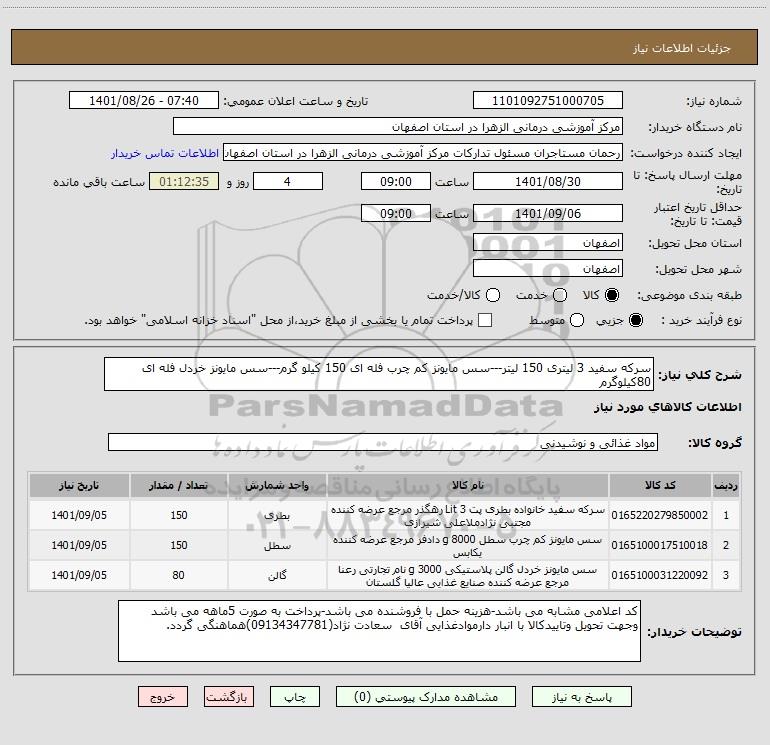The image size is (770, 745).
Task: Click the low-fat mayonnaise product name cell
Action: [x=468, y=546]
